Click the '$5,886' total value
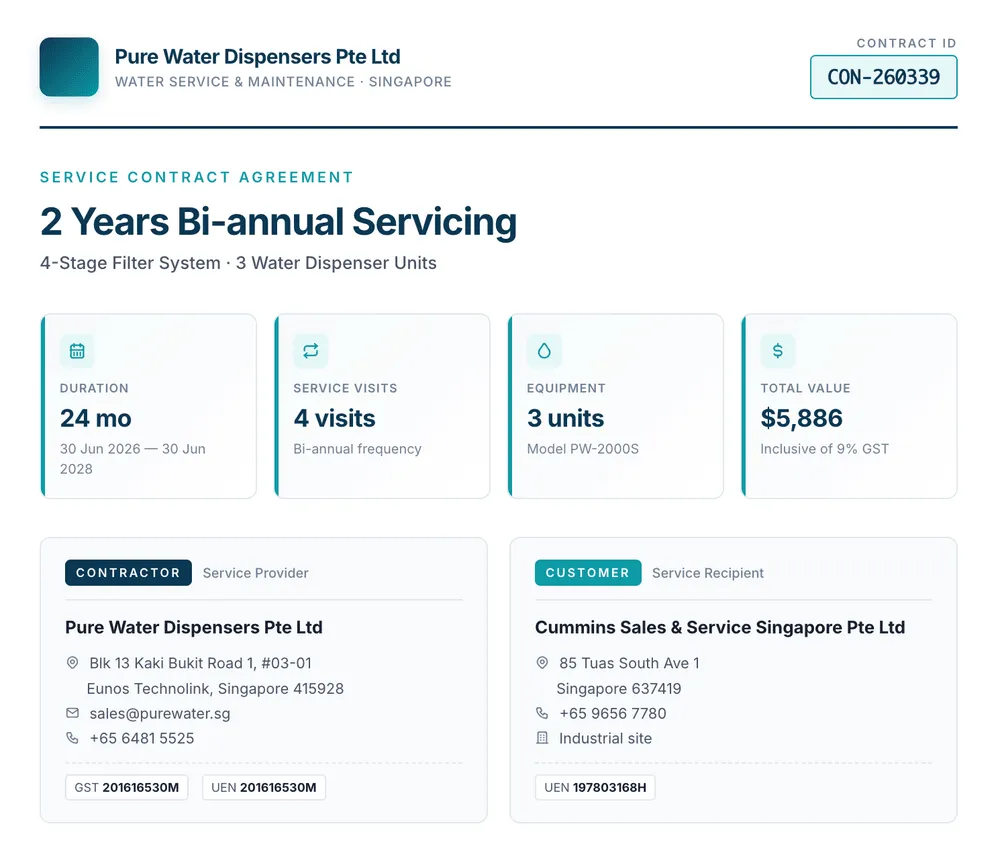 [x=802, y=418]
